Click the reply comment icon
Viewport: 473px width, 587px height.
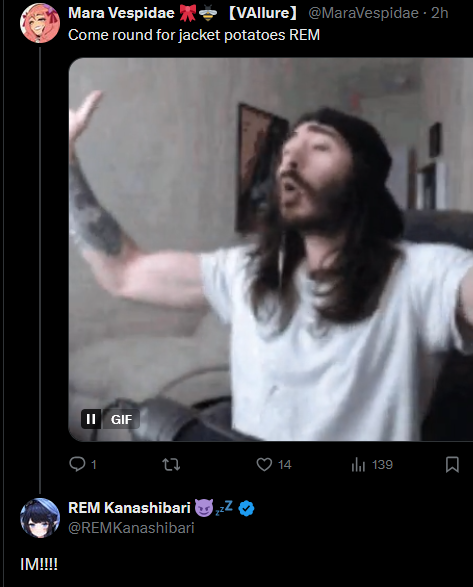77,464
